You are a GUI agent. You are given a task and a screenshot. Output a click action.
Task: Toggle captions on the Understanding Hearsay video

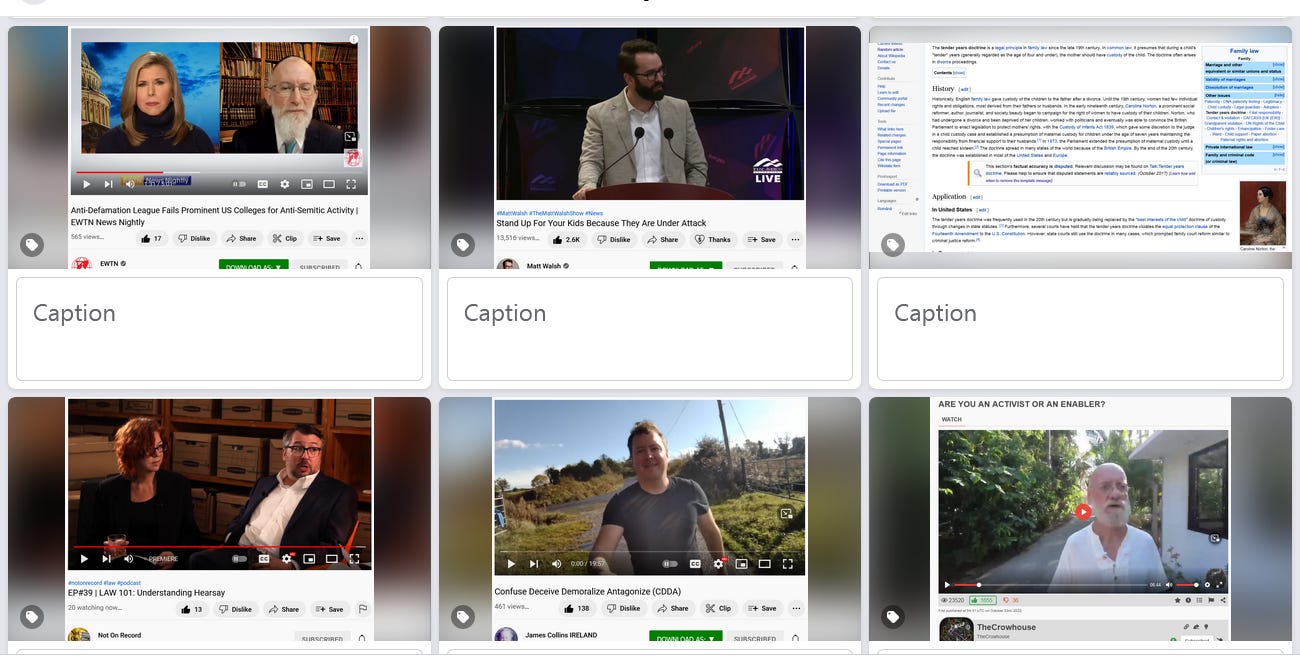pyautogui.click(x=265, y=558)
